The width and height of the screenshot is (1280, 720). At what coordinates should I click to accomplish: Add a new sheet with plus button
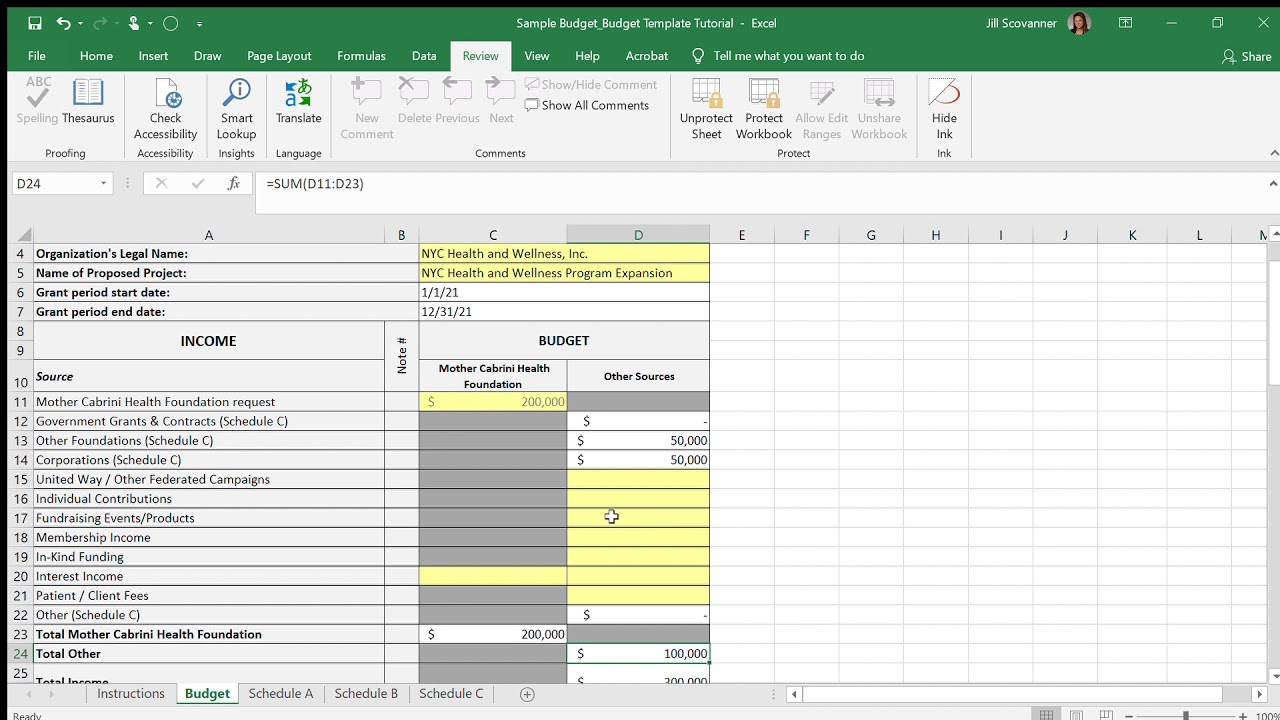527,694
